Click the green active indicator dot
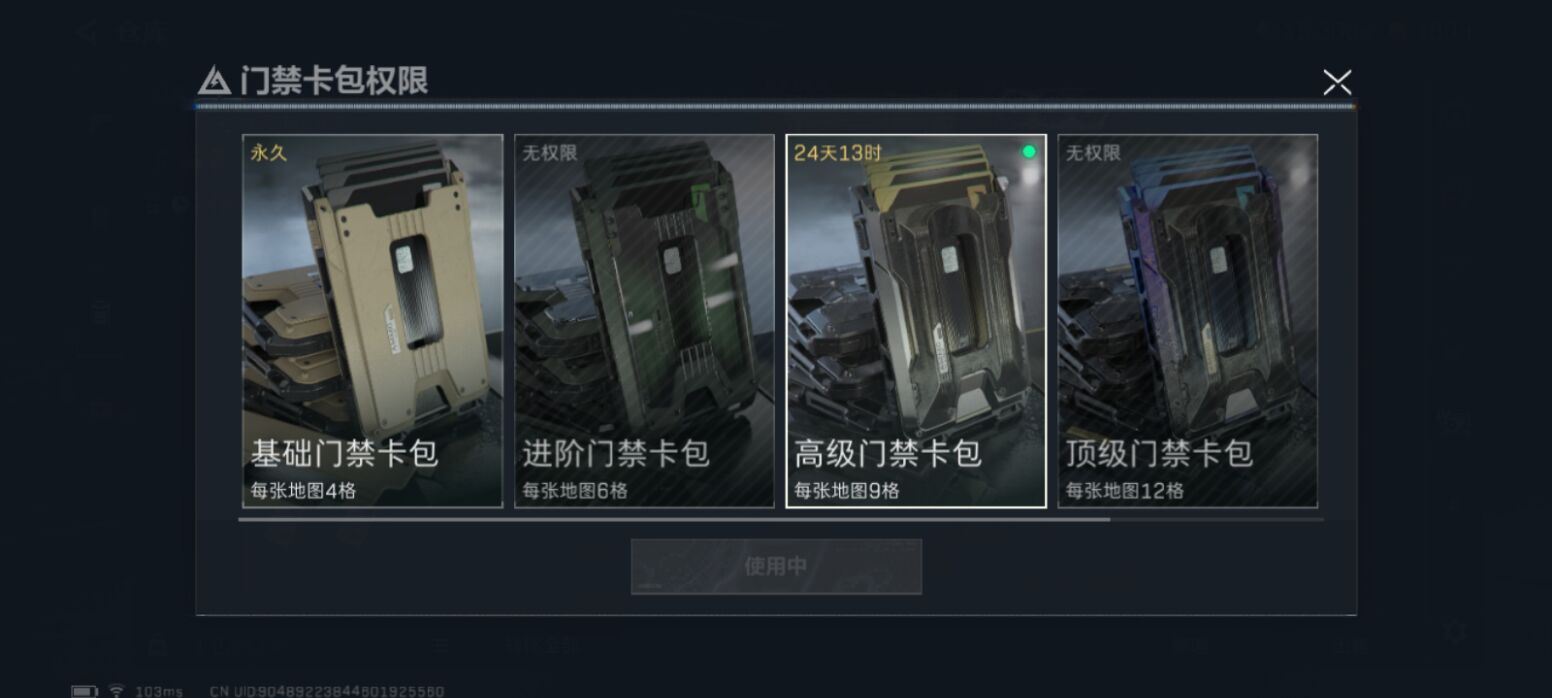Screen dimensions: 1552x698 [x=1029, y=152]
